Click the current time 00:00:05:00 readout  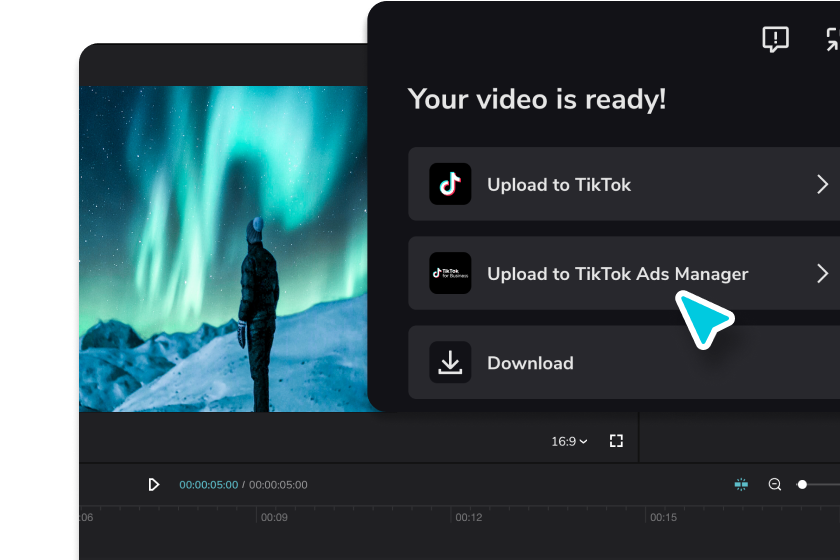208,485
